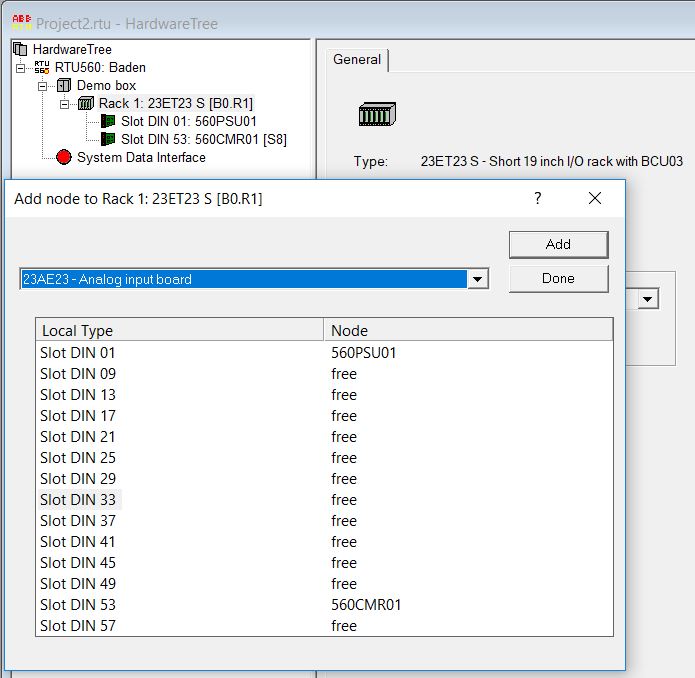The height and width of the screenshot is (678, 695).
Task: Select the Slot DIN 37 row
Action: [x=324, y=521]
